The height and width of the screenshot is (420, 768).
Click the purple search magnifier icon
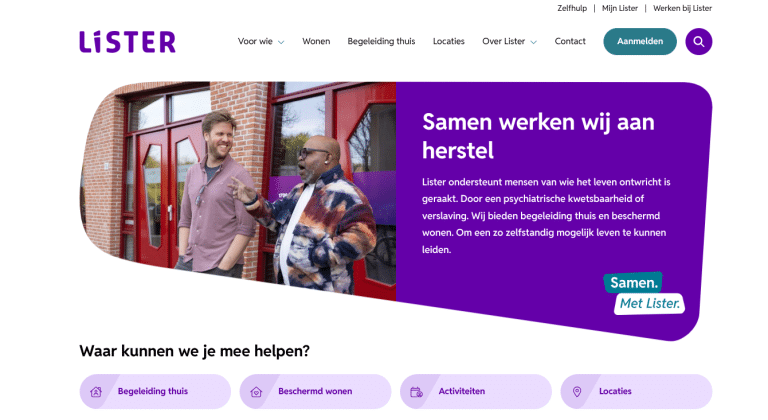pyautogui.click(x=698, y=42)
